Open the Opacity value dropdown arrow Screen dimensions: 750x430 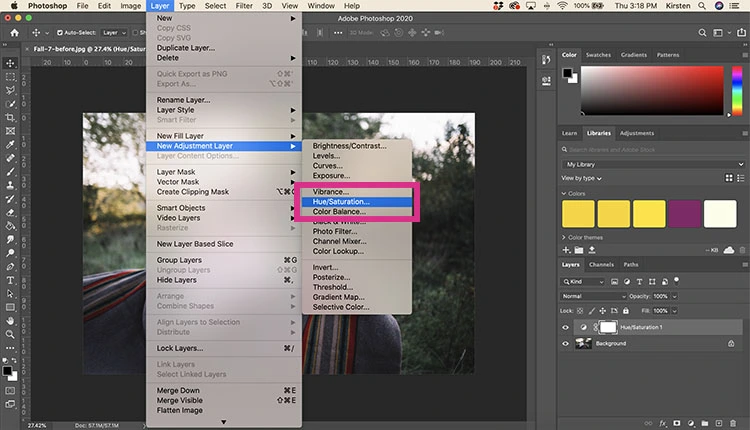[x=674, y=296]
